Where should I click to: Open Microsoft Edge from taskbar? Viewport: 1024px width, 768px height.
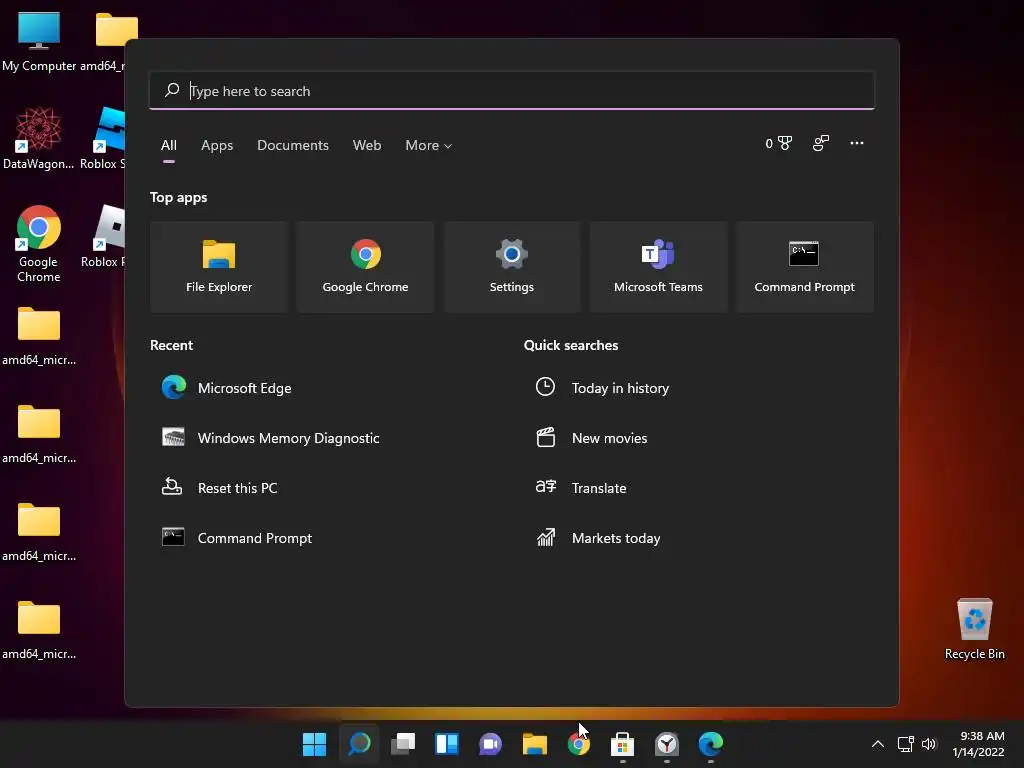click(x=711, y=744)
